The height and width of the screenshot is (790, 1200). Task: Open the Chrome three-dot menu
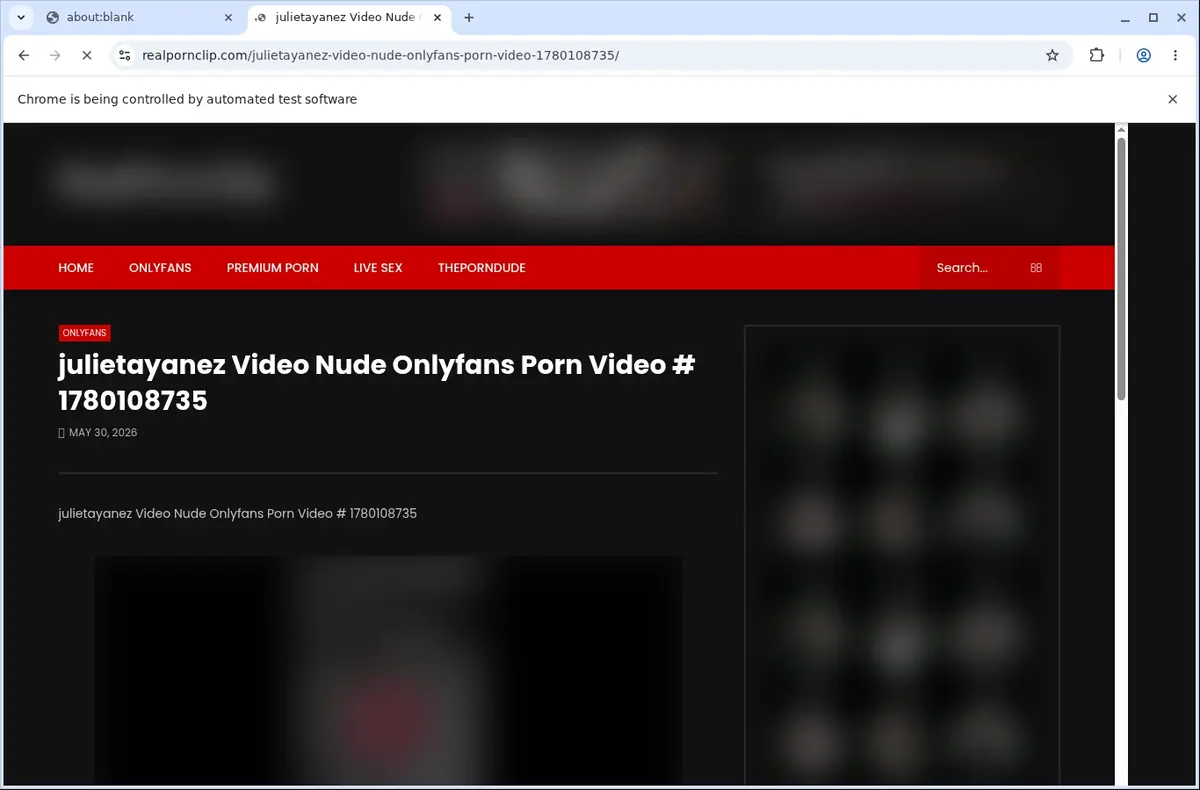coord(1174,56)
